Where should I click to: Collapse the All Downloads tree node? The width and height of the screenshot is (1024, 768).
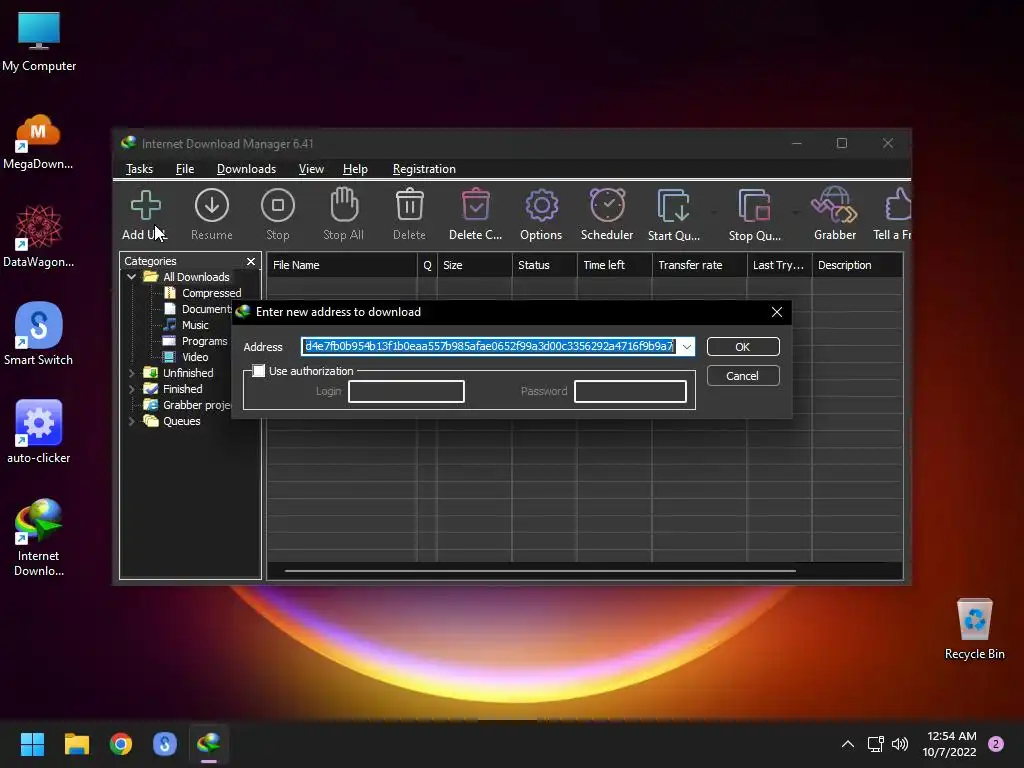[x=132, y=277]
